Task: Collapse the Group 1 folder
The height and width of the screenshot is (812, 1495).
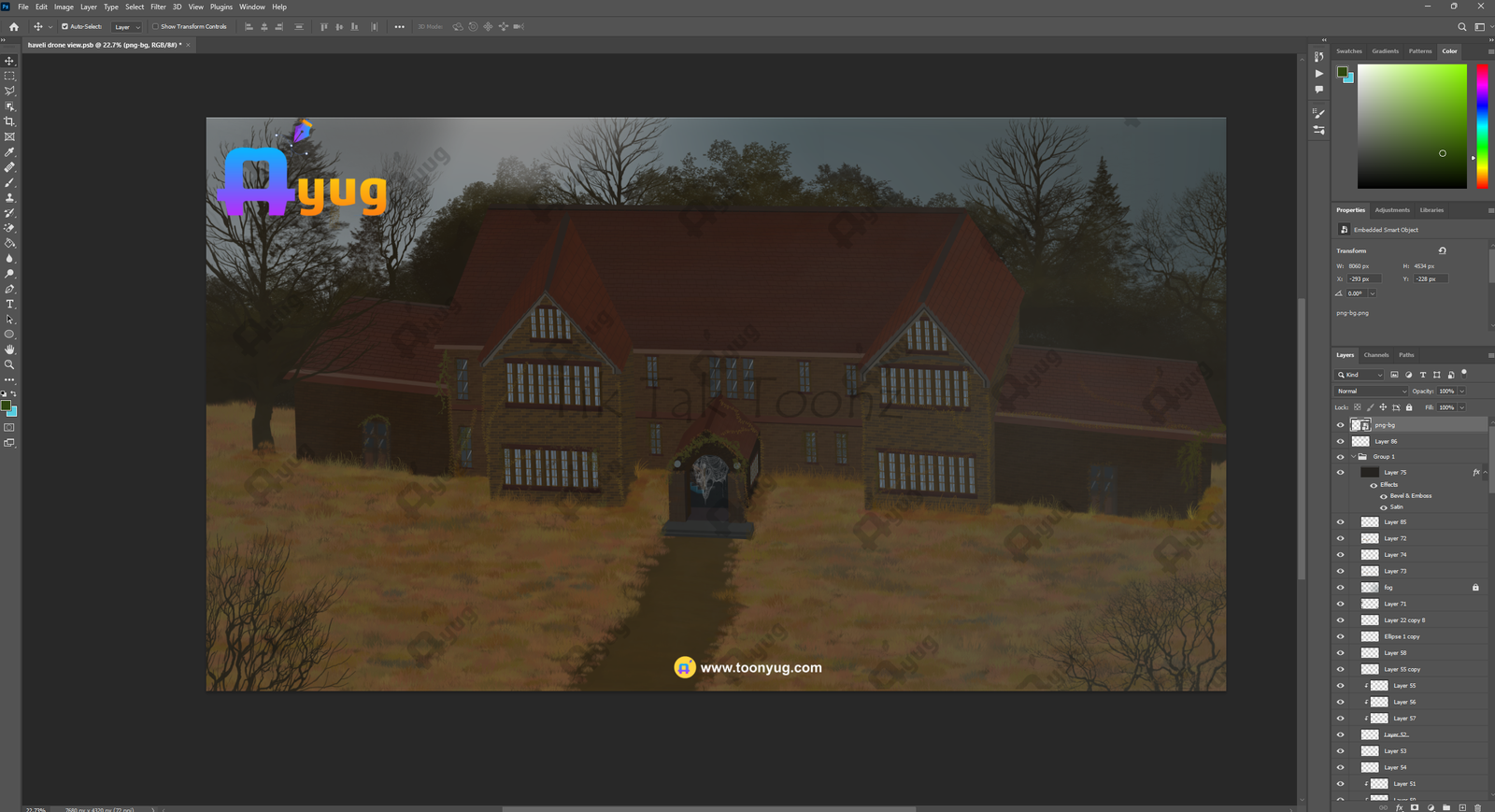Action: [x=1353, y=457]
